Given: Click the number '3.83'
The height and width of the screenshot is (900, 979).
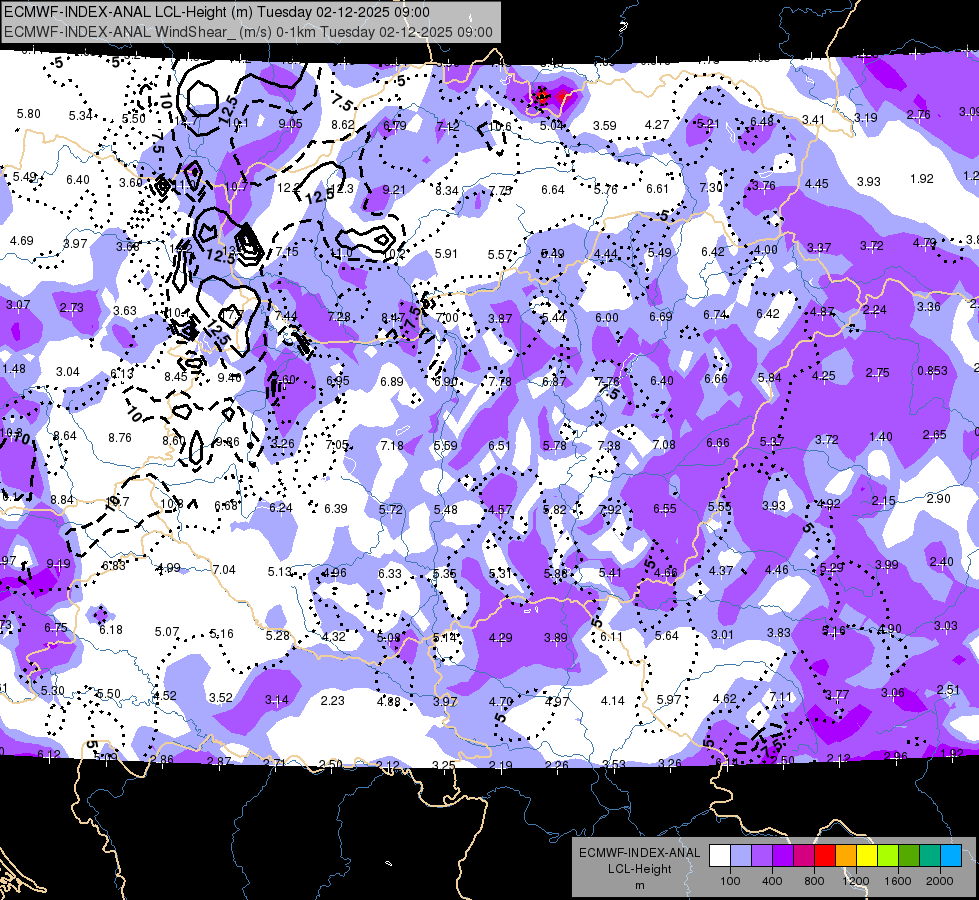Looking at the screenshot, I should tap(779, 633).
